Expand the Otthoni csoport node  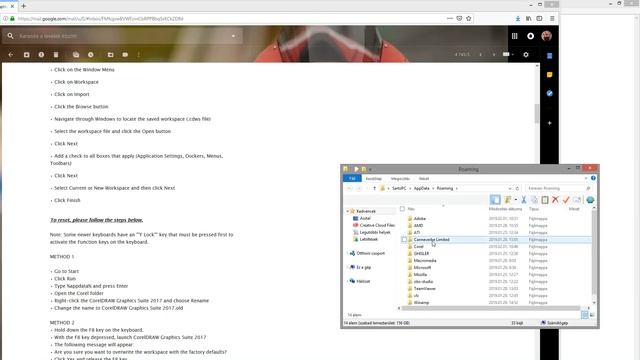tap(347, 253)
